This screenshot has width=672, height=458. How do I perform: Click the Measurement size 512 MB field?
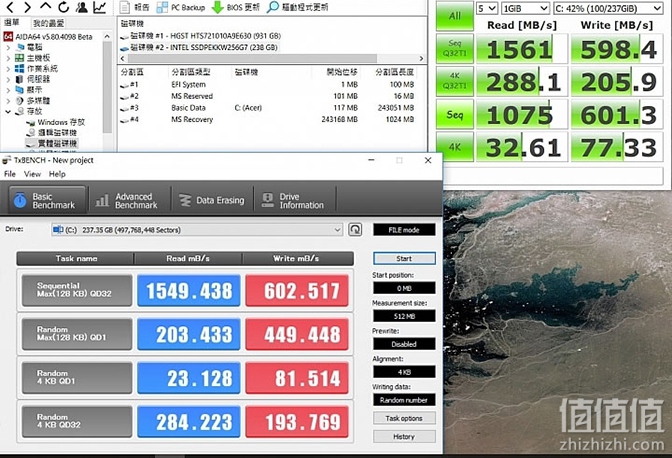click(x=404, y=316)
